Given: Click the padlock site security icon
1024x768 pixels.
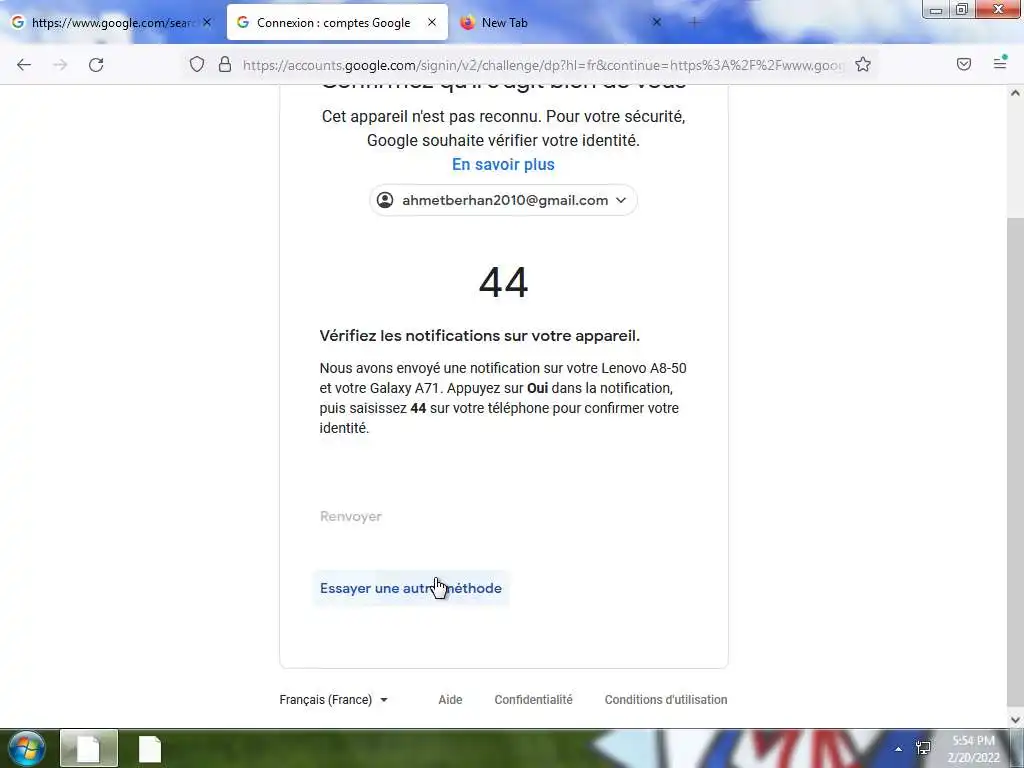Looking at the screenshot, I should tap(225, 64).
